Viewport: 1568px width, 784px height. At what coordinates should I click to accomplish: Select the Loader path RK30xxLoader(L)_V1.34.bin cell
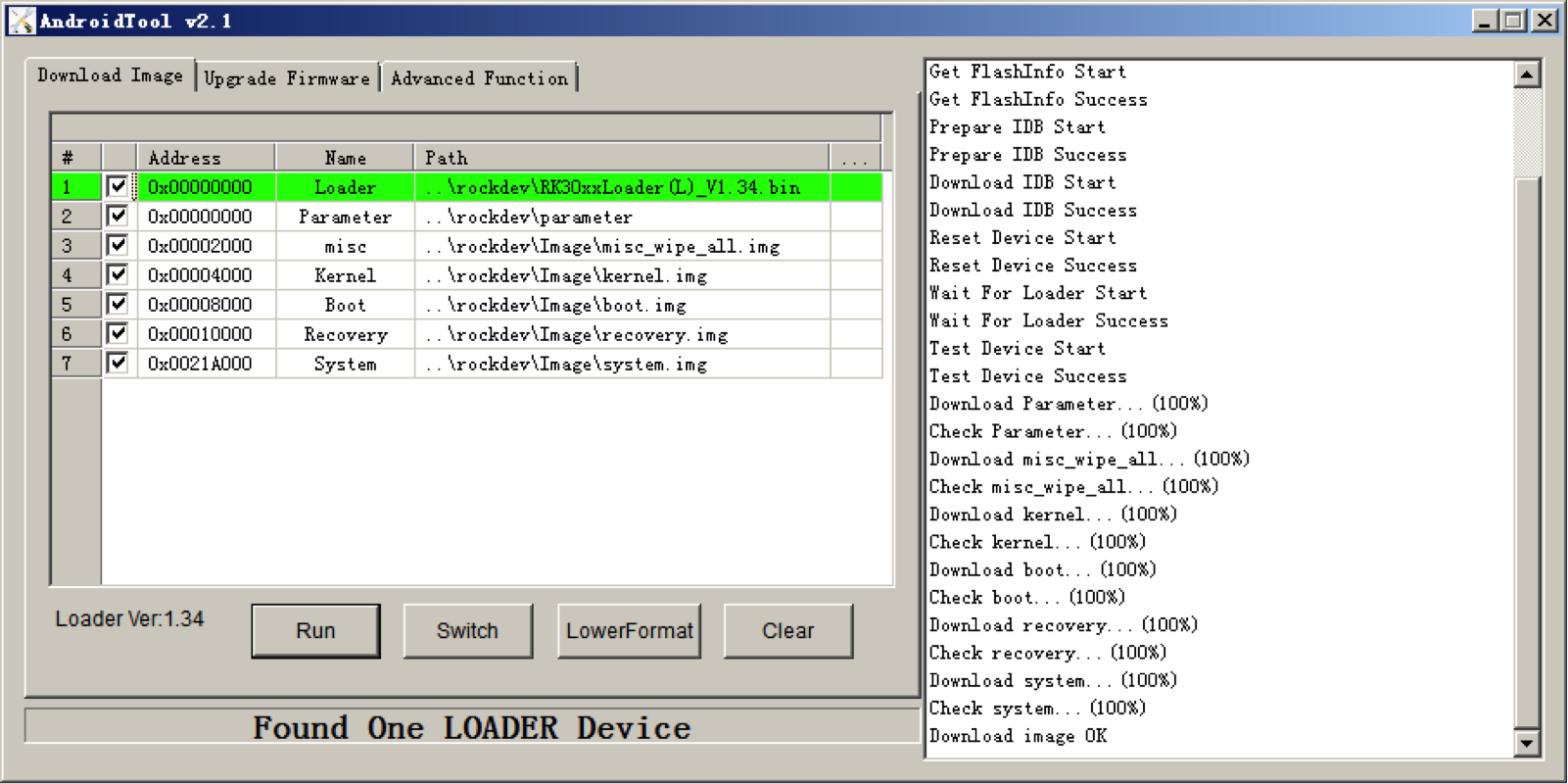coord(622,187)
